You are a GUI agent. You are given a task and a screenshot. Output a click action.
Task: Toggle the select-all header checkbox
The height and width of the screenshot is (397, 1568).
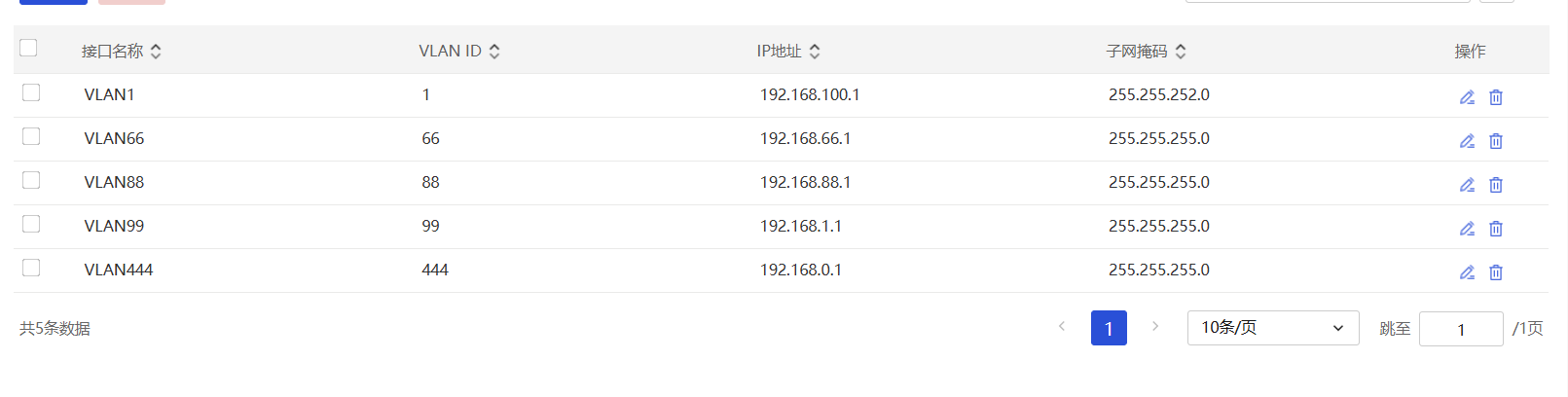point(28,48)
